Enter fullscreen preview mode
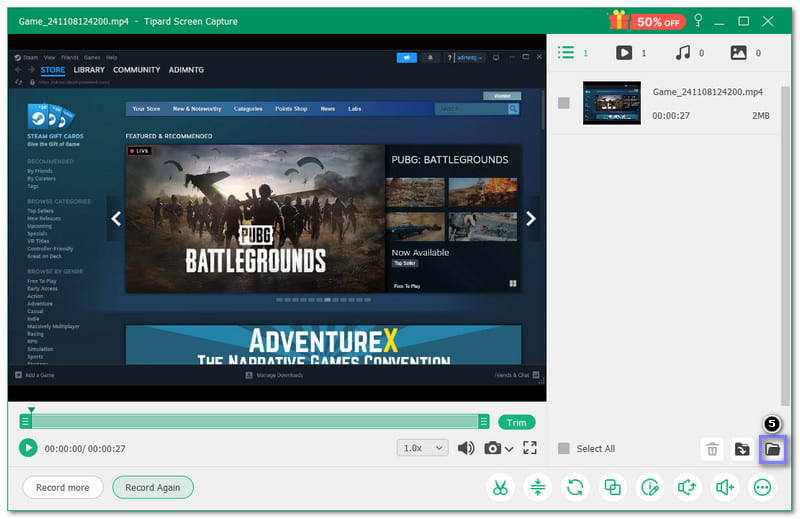Image resolution: width=800 pixels, height=519 pixels. [530, 448]
